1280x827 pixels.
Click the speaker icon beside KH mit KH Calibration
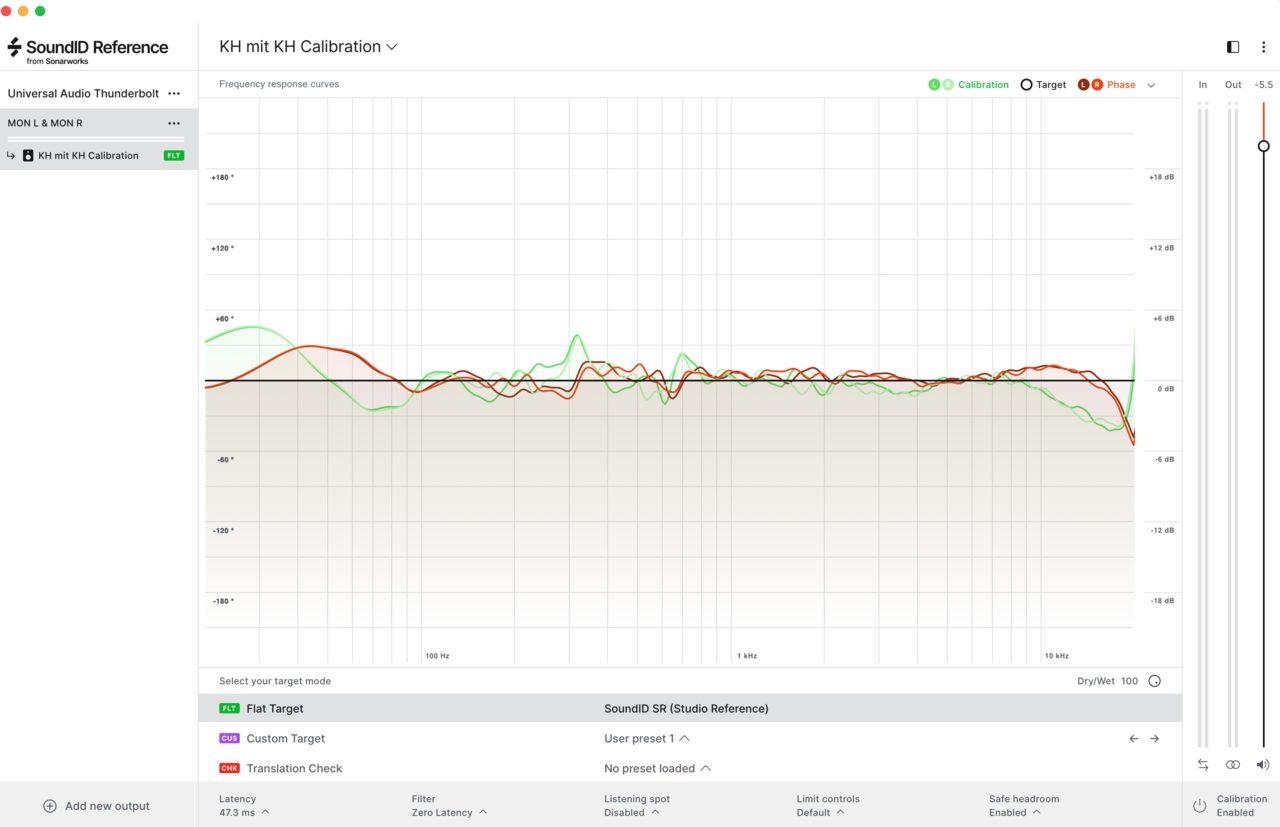click(x=28, y=156)
